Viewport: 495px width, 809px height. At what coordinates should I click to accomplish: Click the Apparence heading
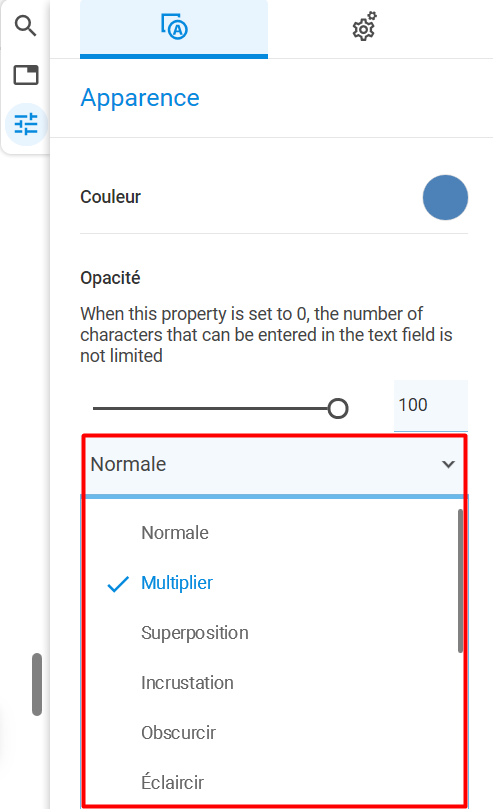click(x=140, y=98)
